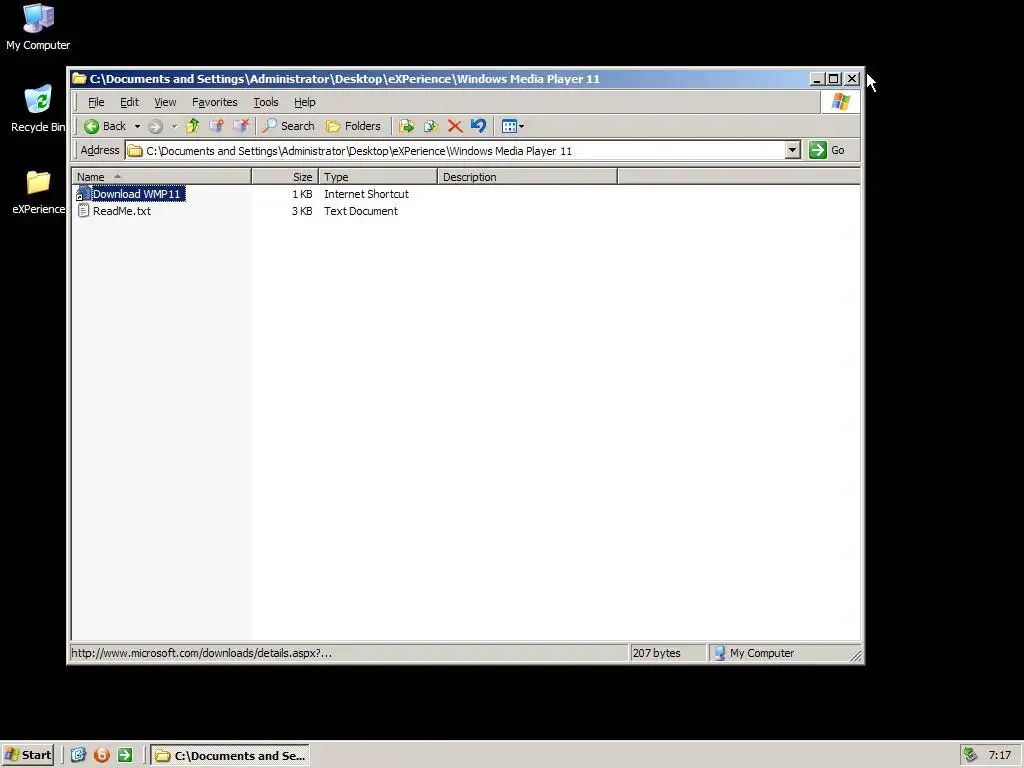Image resolution: width=1024 pixels, height=768 pixels.
Task: Sort by the Type column header
Action: (377, 176)
